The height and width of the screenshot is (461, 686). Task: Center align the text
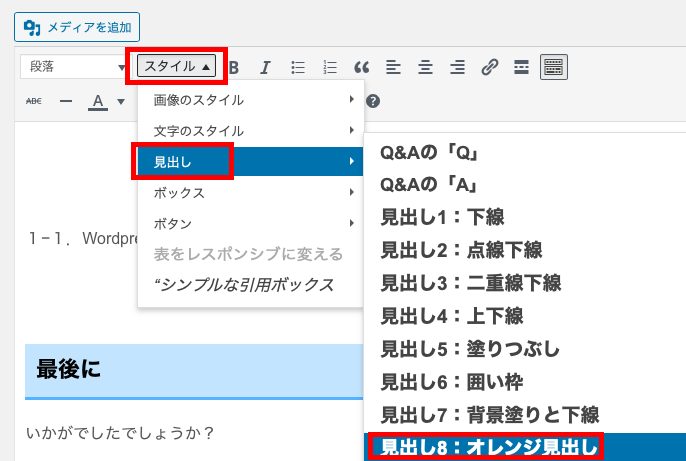[x=425, y=68]
